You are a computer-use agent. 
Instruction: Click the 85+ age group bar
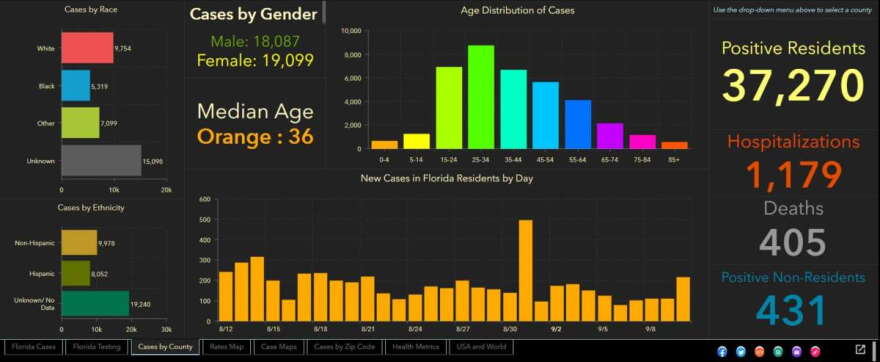point(675,145)
